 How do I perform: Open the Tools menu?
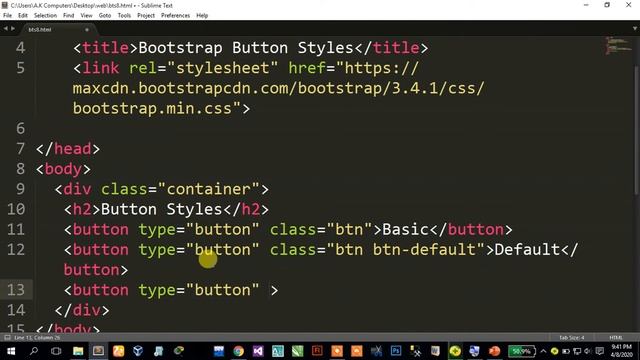[124, 16]
